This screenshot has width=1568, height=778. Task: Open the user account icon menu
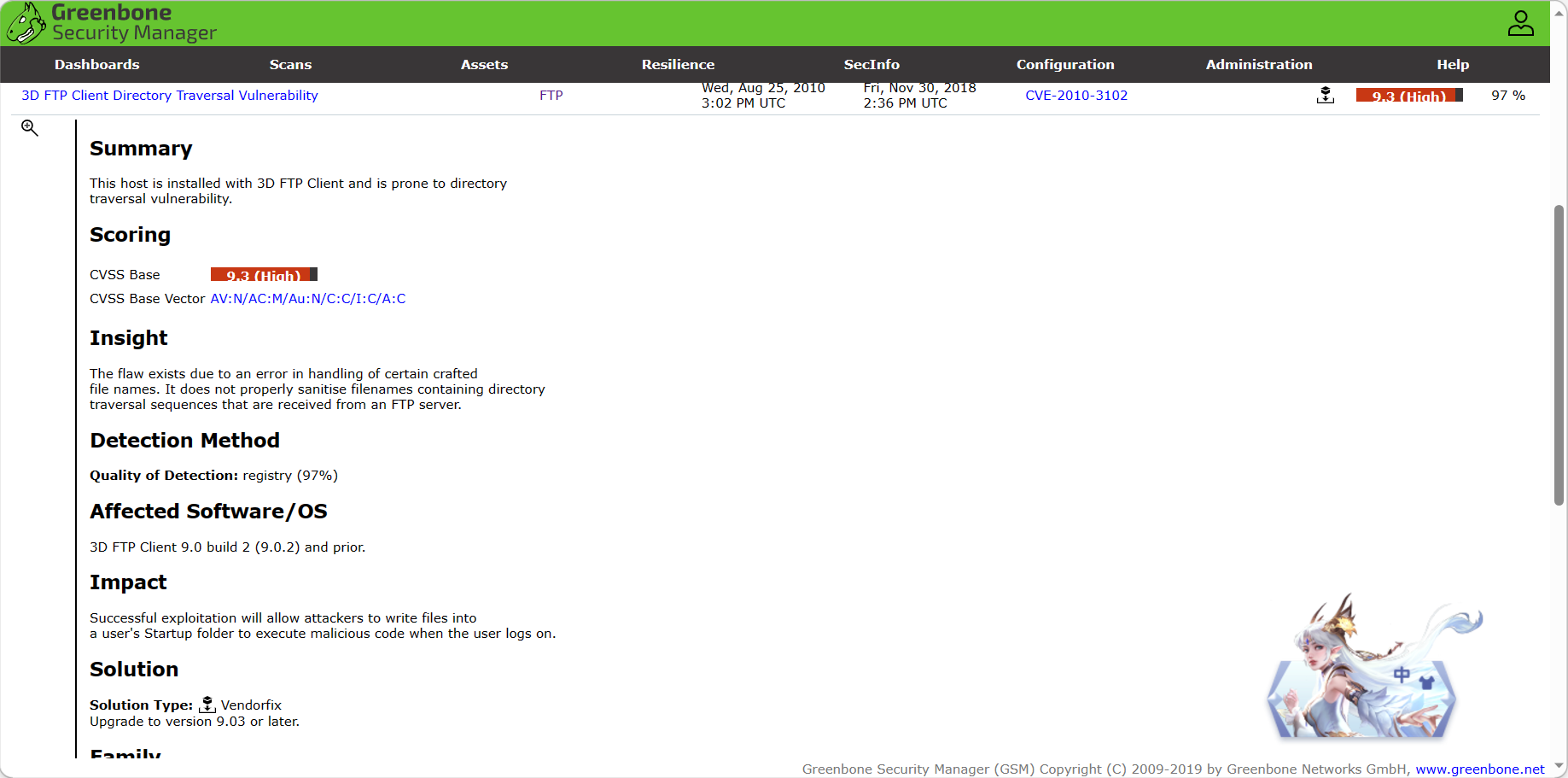(1520, 23)
